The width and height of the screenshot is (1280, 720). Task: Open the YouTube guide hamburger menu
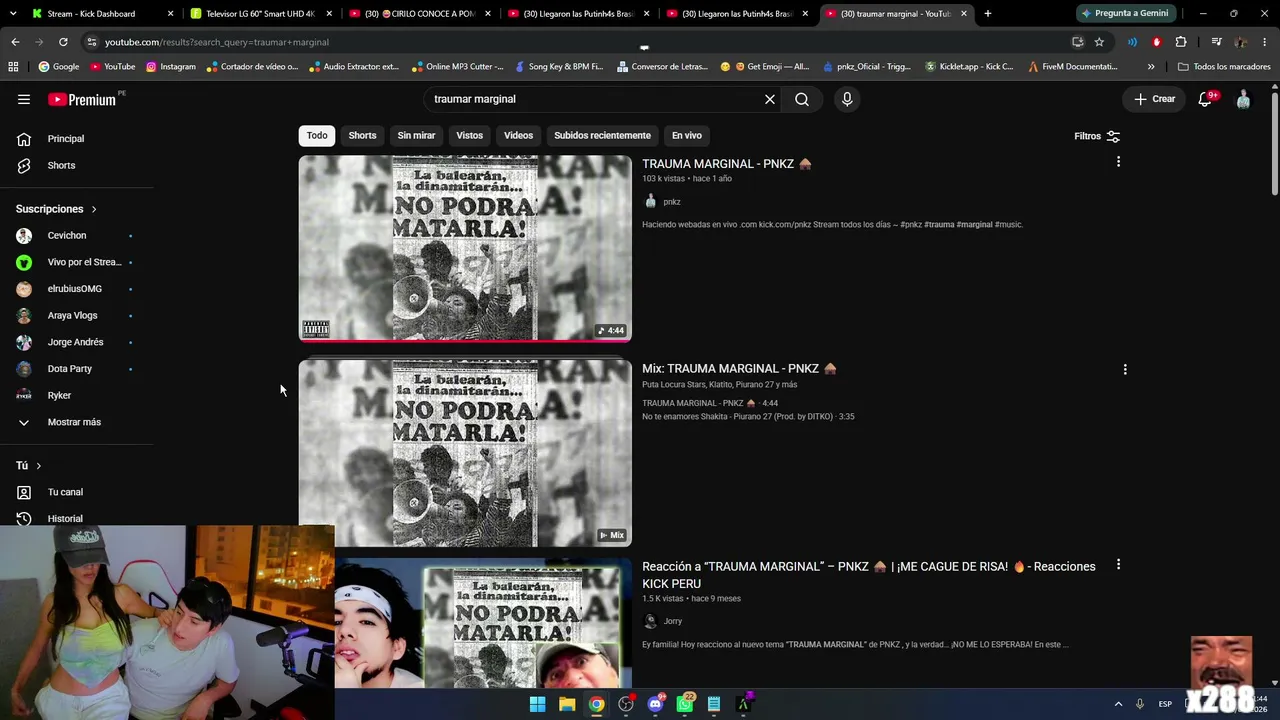(x=24, y=99)
